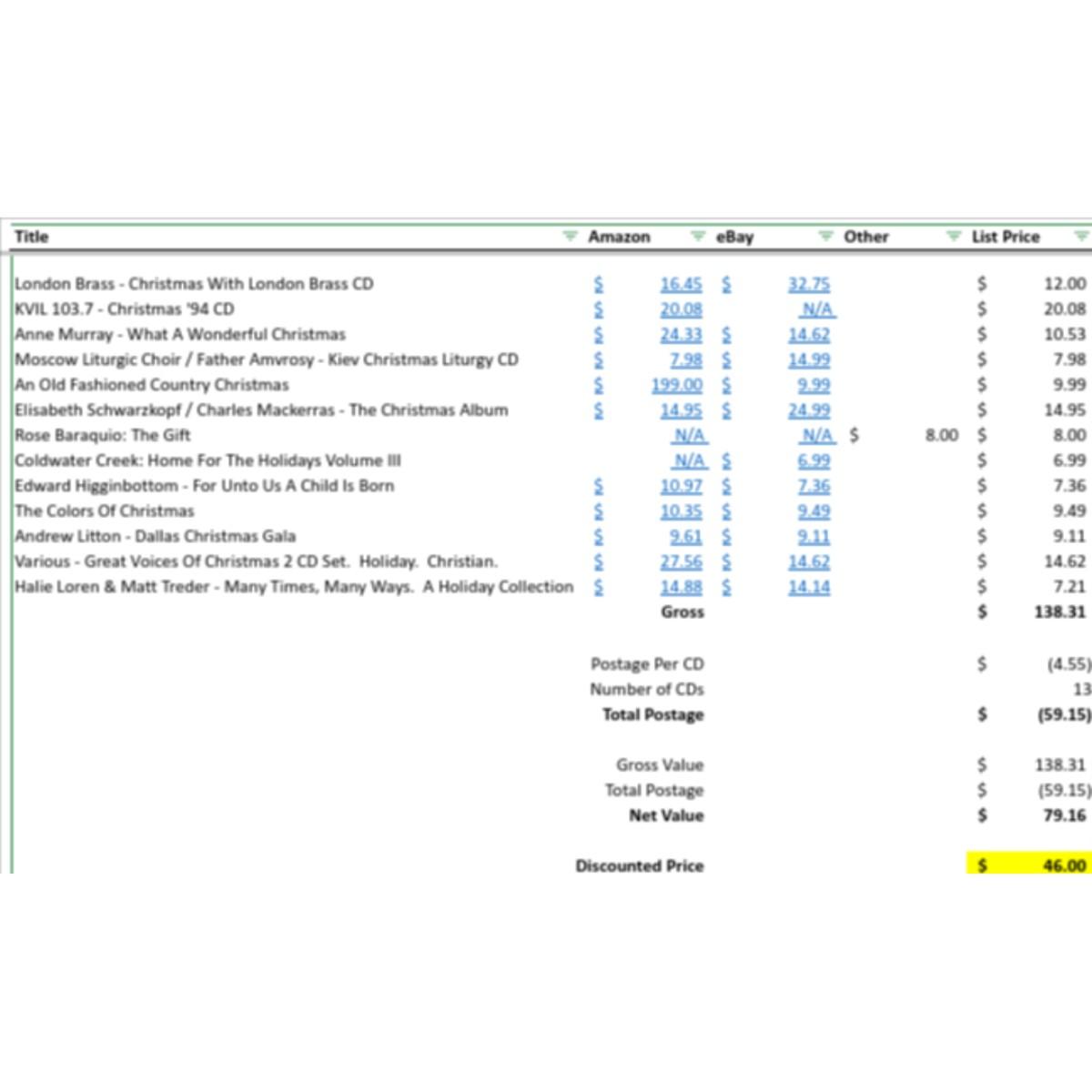This screenshot has height=1092, width=1092.
Task: Click the Amazon N/A link for Rose Baraquio
Action: [690, 435]
